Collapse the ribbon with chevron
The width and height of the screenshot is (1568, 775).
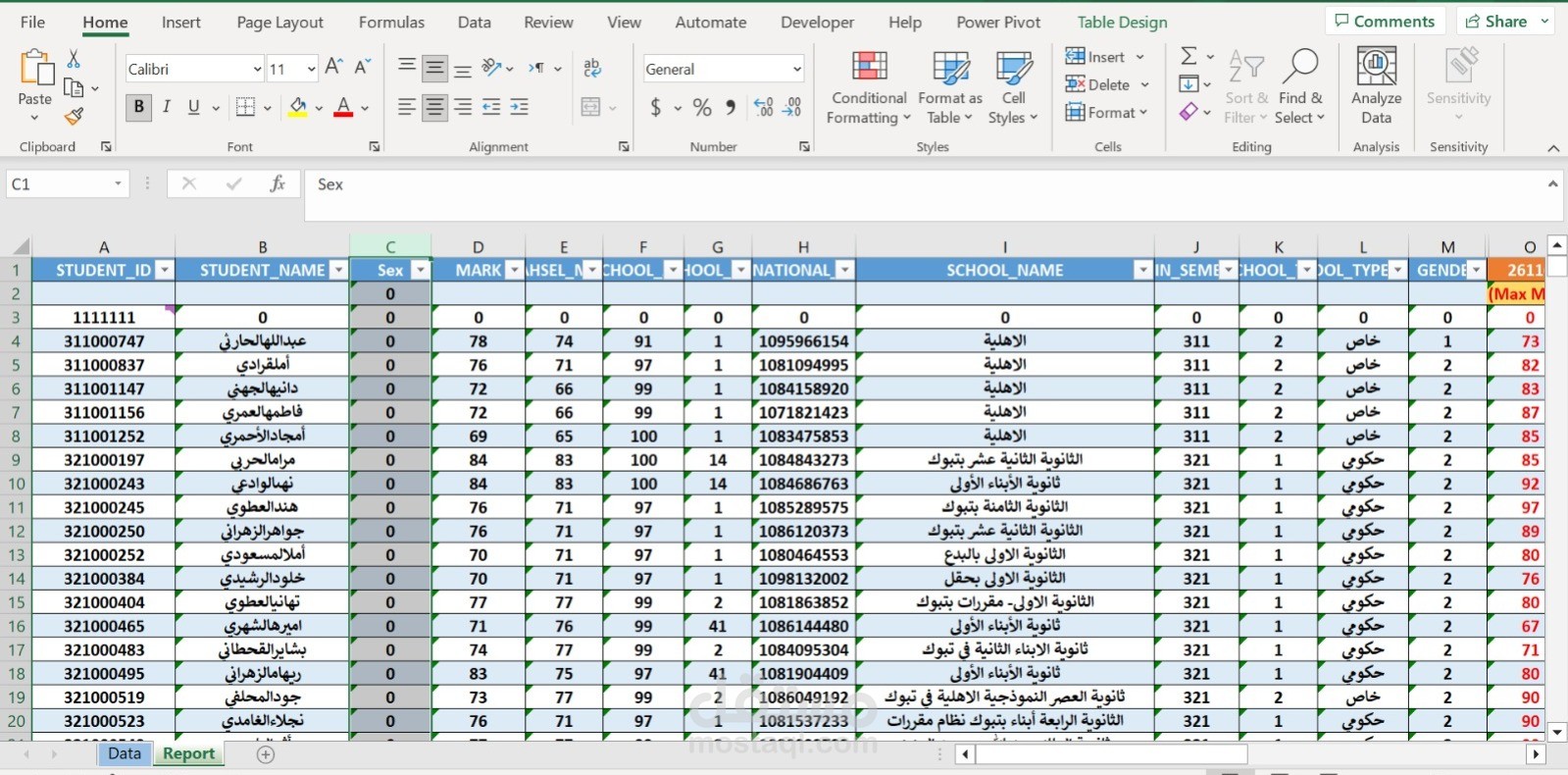(x=1553, y=148)
